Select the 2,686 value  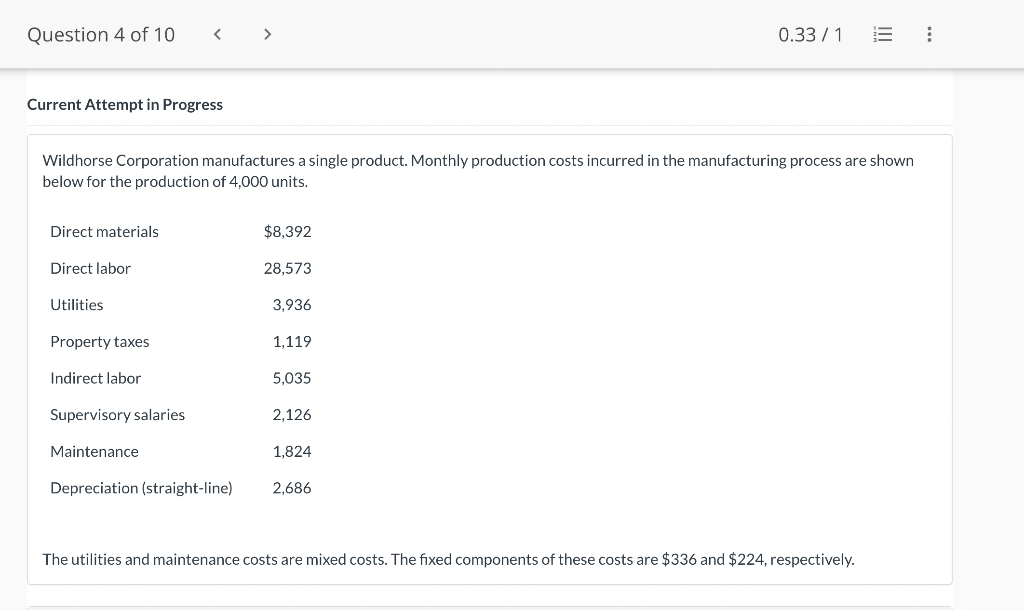pyautogui.click(x=292, y=488)
